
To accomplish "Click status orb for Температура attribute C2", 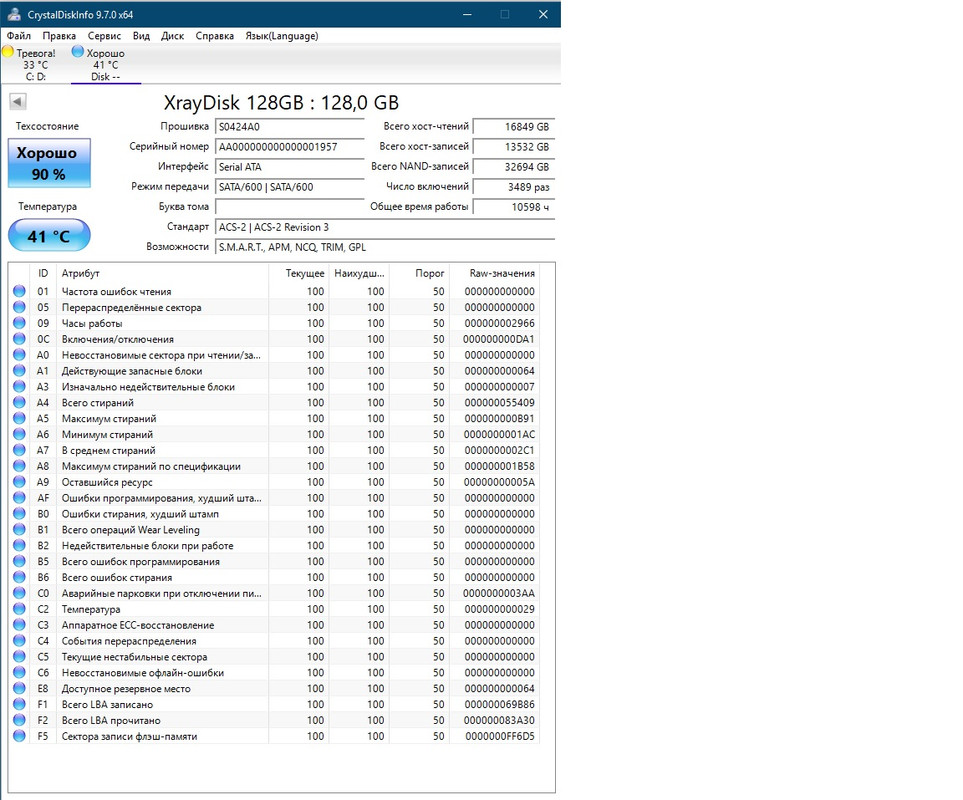I will click(x=19, y=609).
